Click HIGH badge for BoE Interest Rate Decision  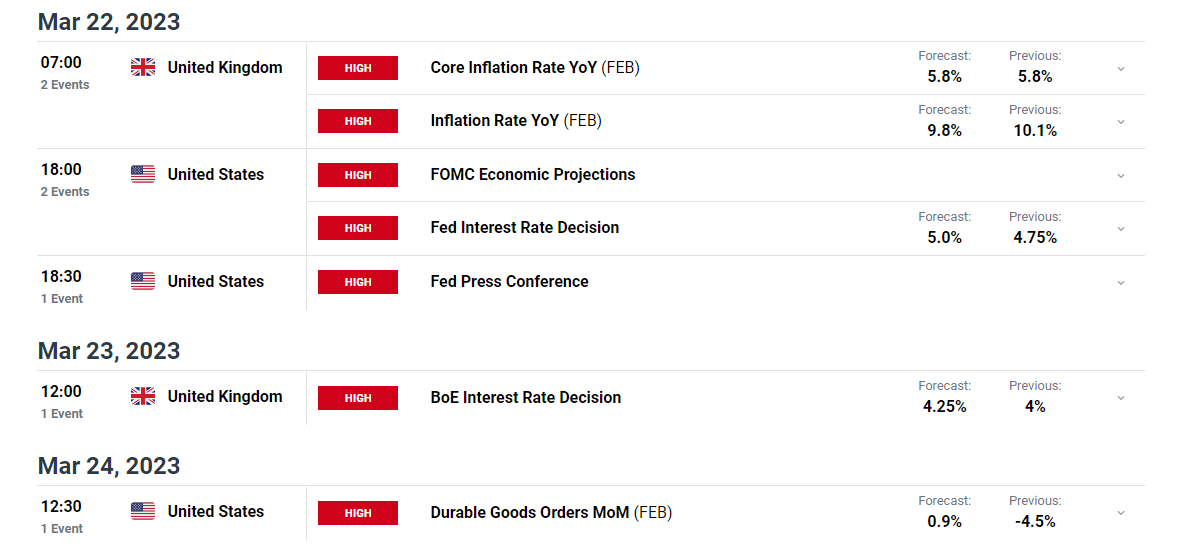click(358, 398)
